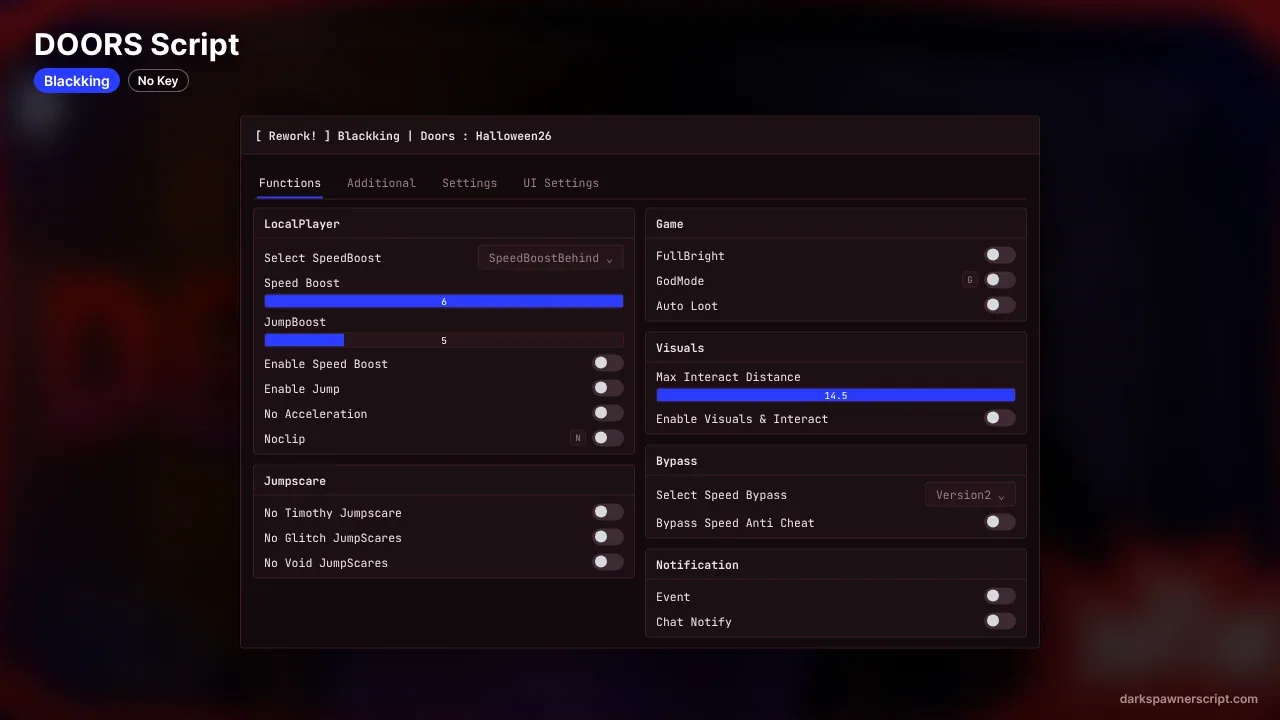
Task: Click the Notification section header
Action: pos(697,565)
